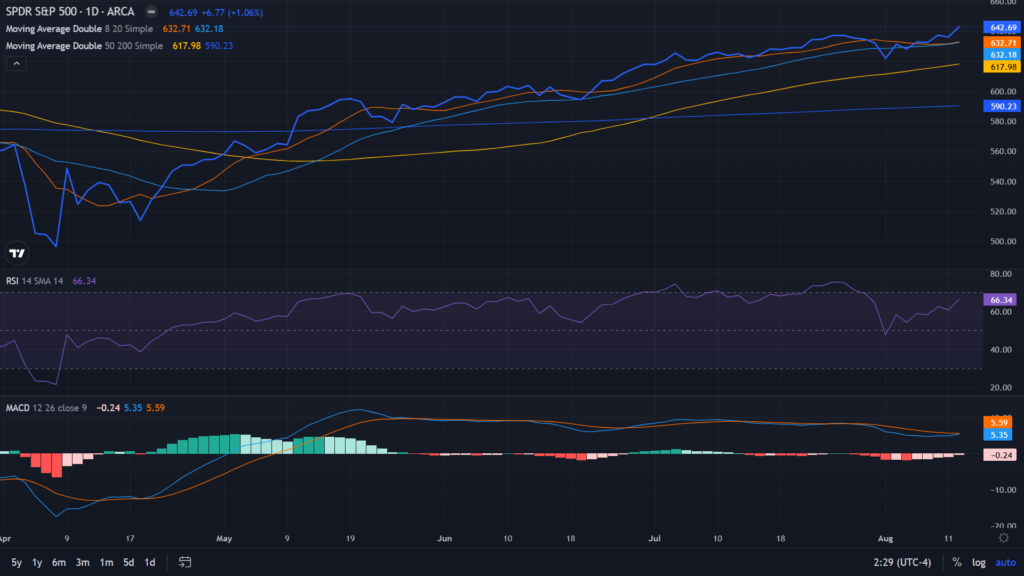Click the May label on the time axis
This screenshot has height=576, width=1024.
224,539
